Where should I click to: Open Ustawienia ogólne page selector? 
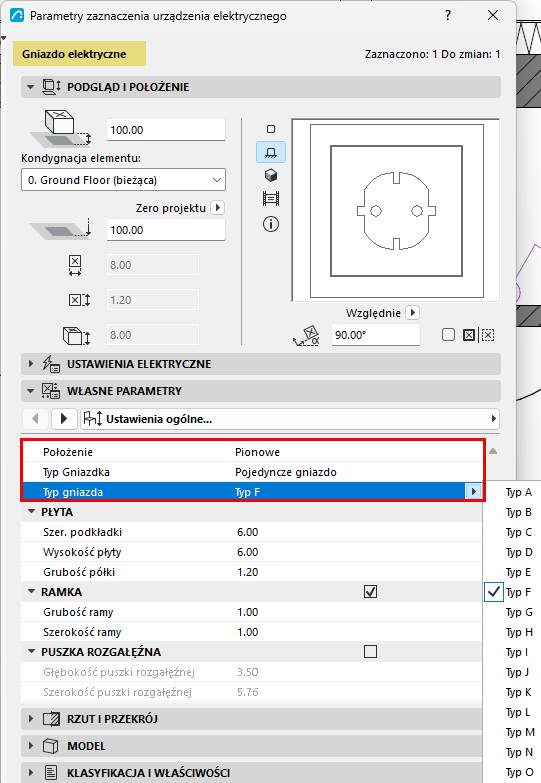coord(290,419)
